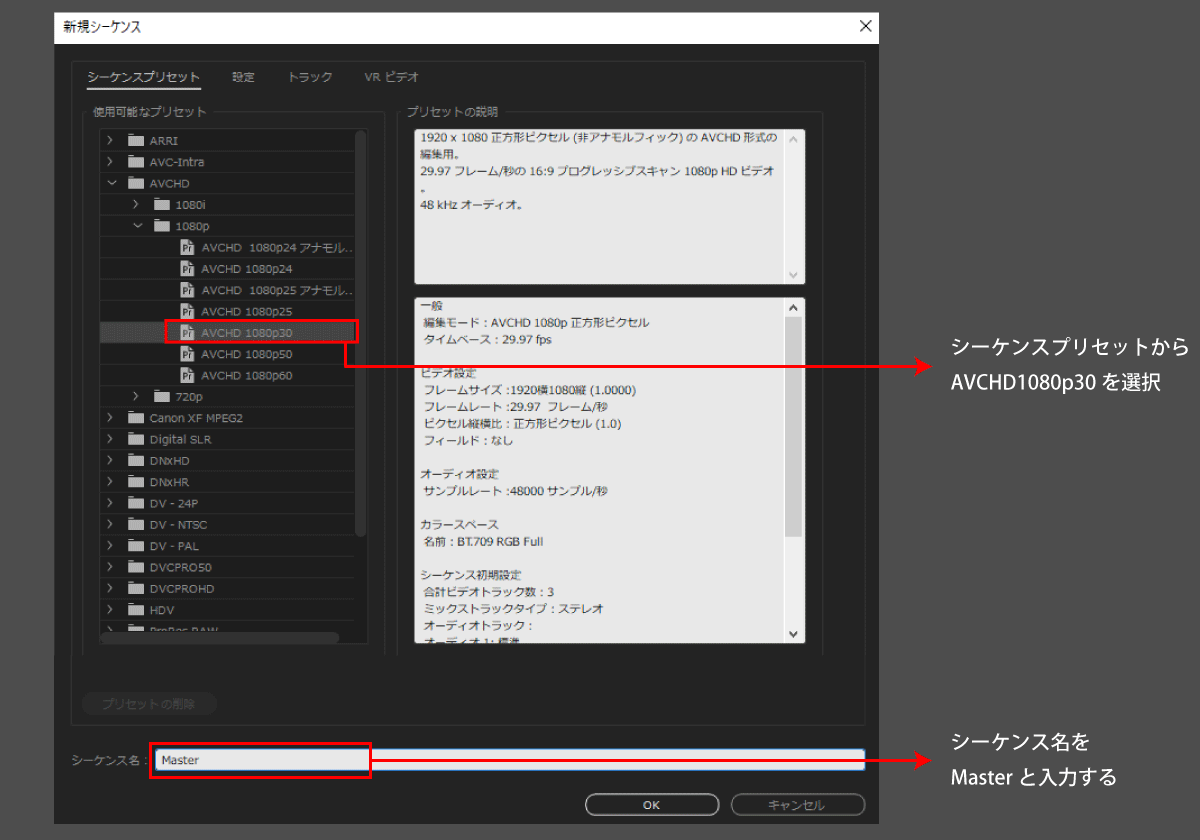Click the シーケンス名 input field
The width and height of the screenshot is (1200, 840).
point(508,760)
